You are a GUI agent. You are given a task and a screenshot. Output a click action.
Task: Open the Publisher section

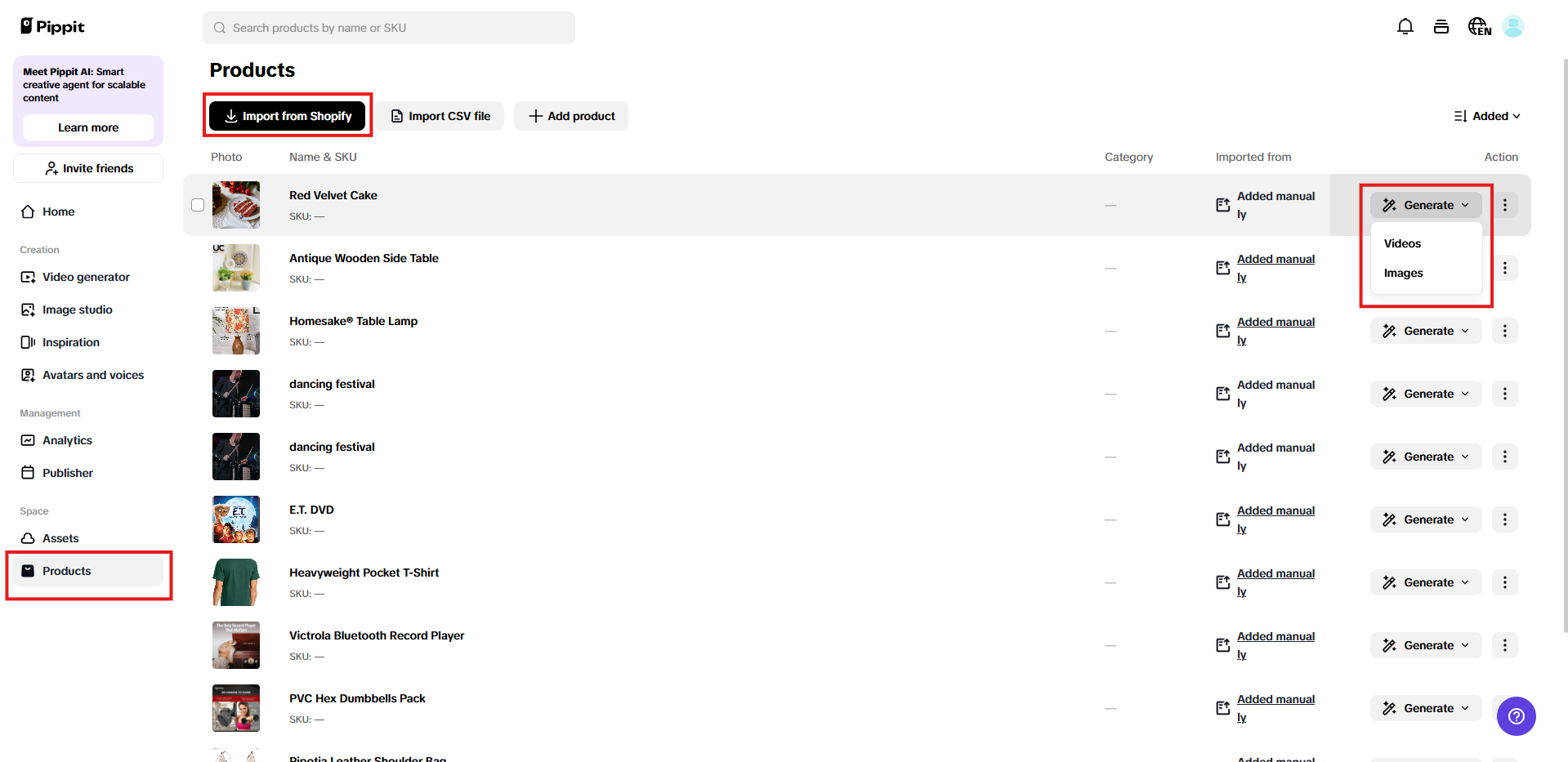(x=67, y=472)
